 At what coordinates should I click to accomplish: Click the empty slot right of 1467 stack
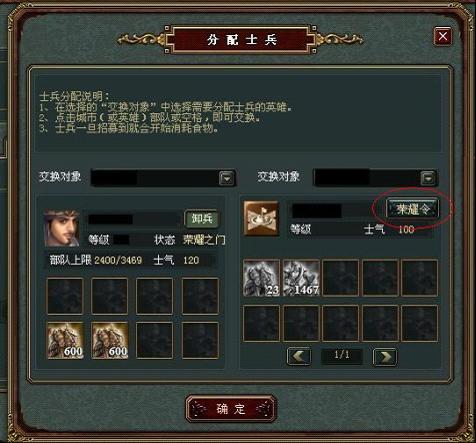point(341,278)
